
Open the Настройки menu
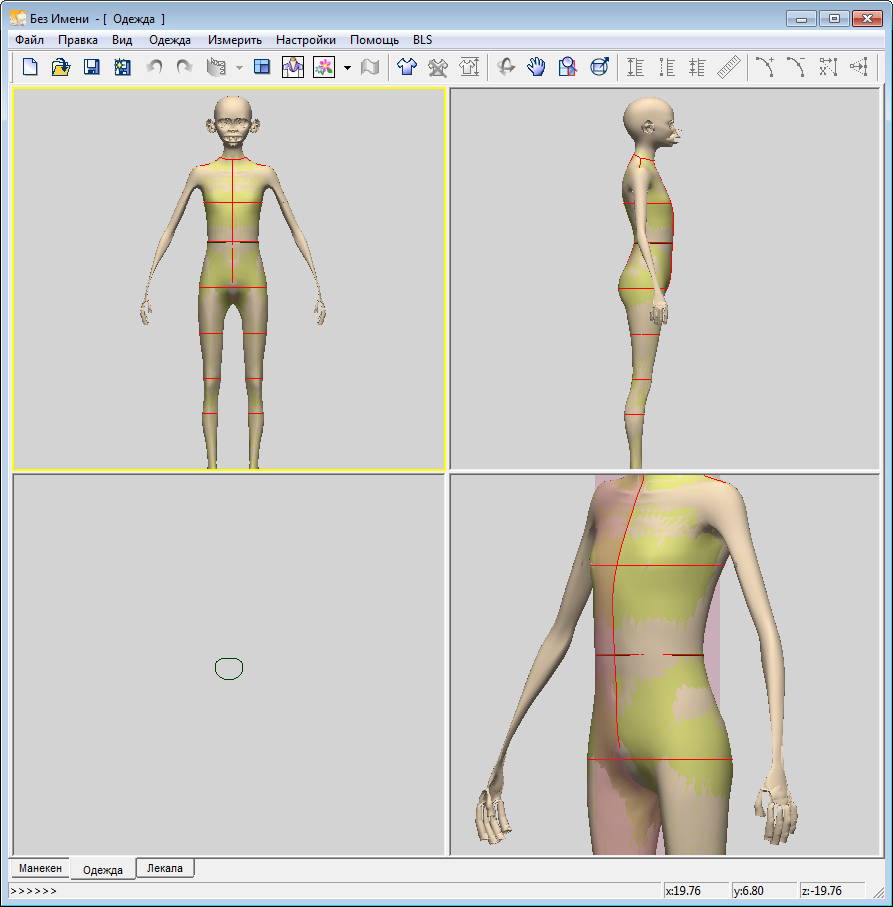tap(305, 40)
